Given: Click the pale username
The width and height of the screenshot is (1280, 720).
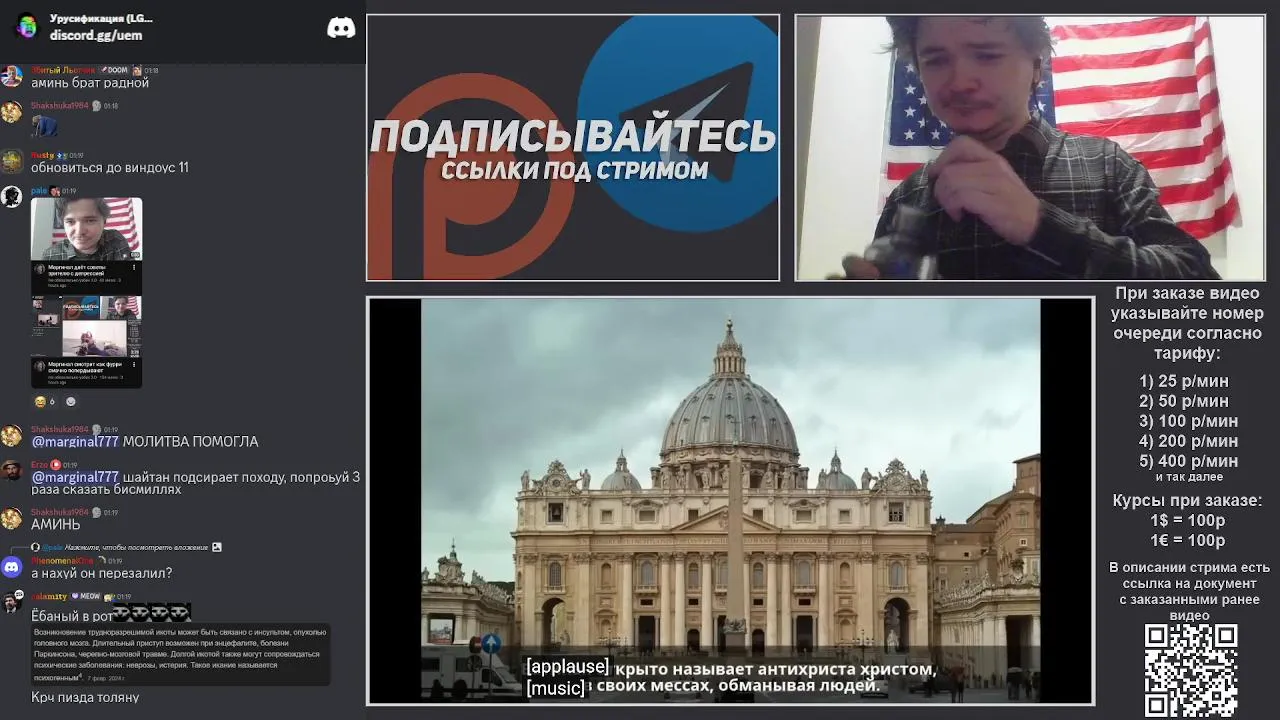Looking at the screenshot, I should click(x=39, y=191).
